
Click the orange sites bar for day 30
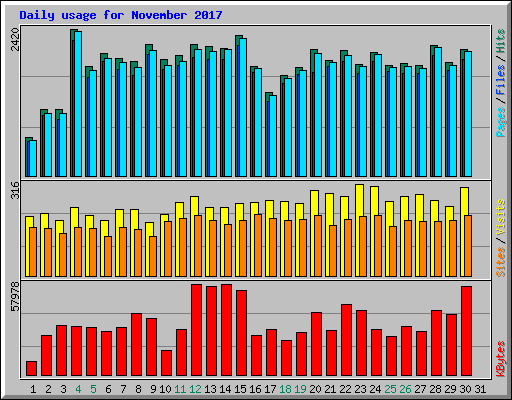click(x=468, y=246)
